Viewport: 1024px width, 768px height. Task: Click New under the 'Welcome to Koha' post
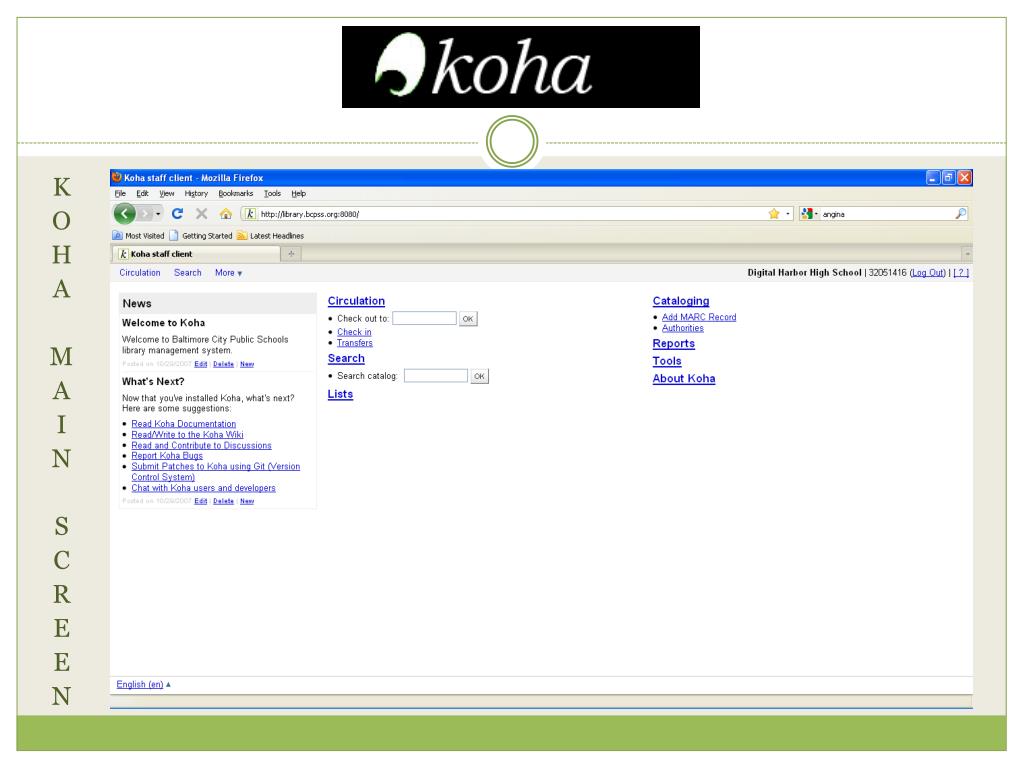[x=247, y=364]
